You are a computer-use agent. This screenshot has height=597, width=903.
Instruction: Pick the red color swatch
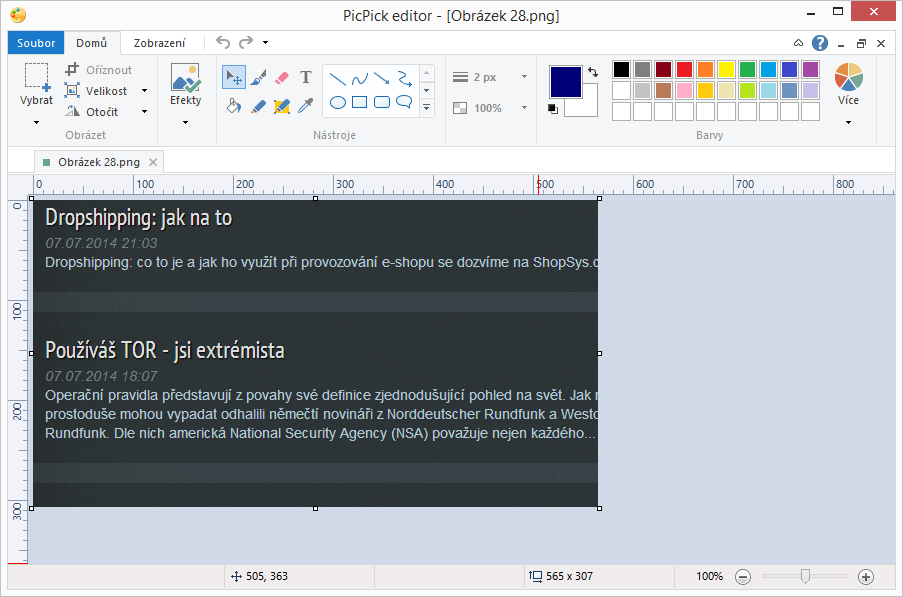pos(684,69)
